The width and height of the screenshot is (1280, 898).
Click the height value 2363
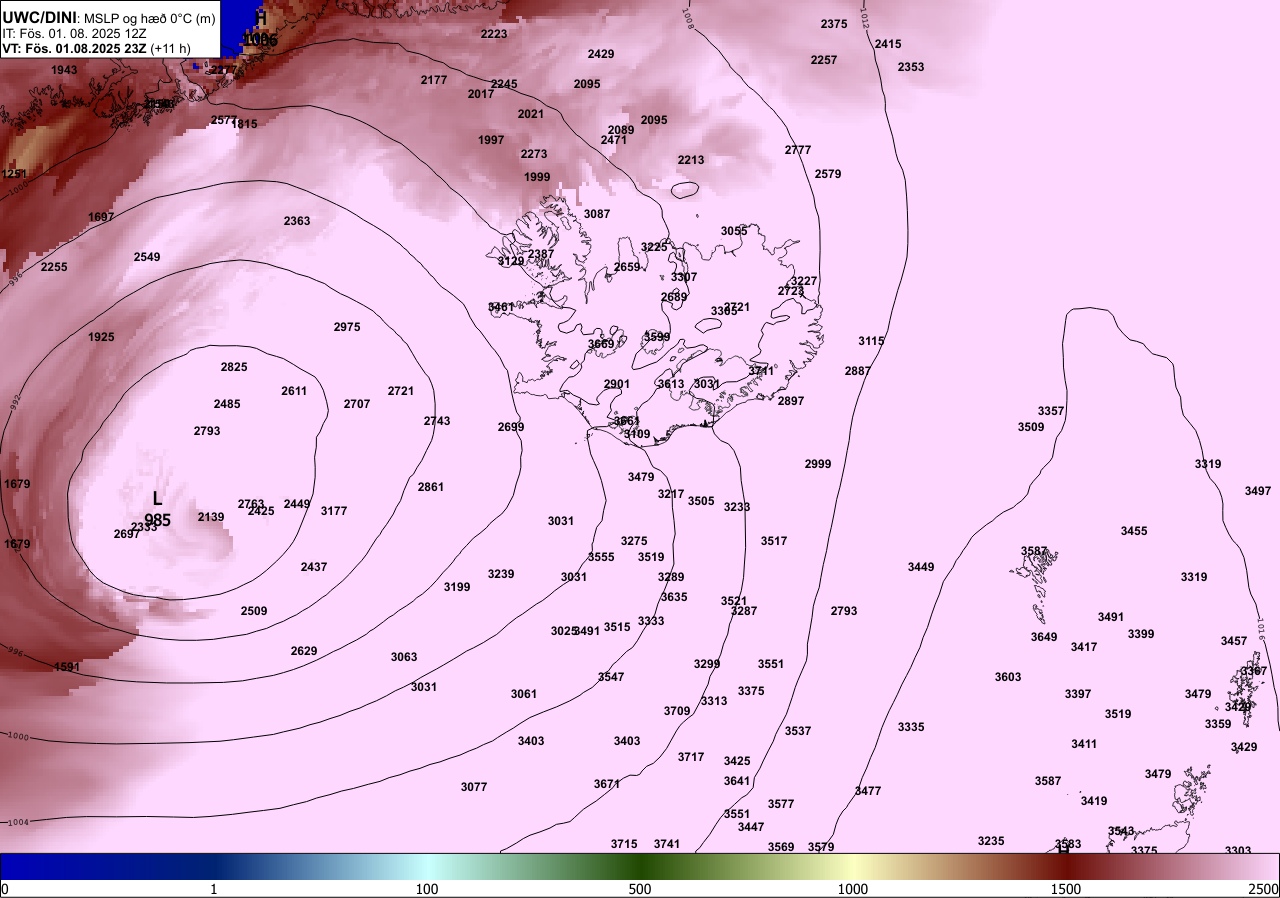[x=297, y=221]
